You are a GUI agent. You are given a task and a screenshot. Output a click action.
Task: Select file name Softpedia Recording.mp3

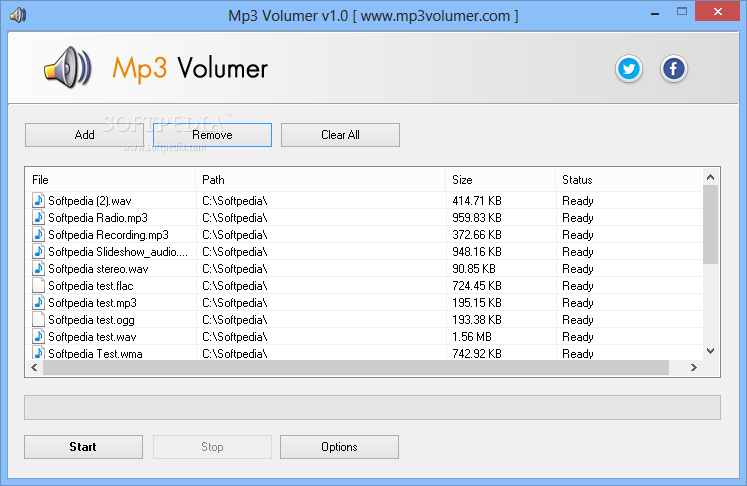point(108,235)
